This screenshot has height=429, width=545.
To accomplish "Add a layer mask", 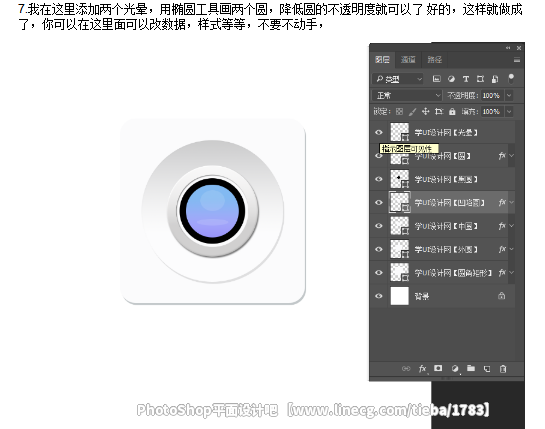I will tap(438, 368).
